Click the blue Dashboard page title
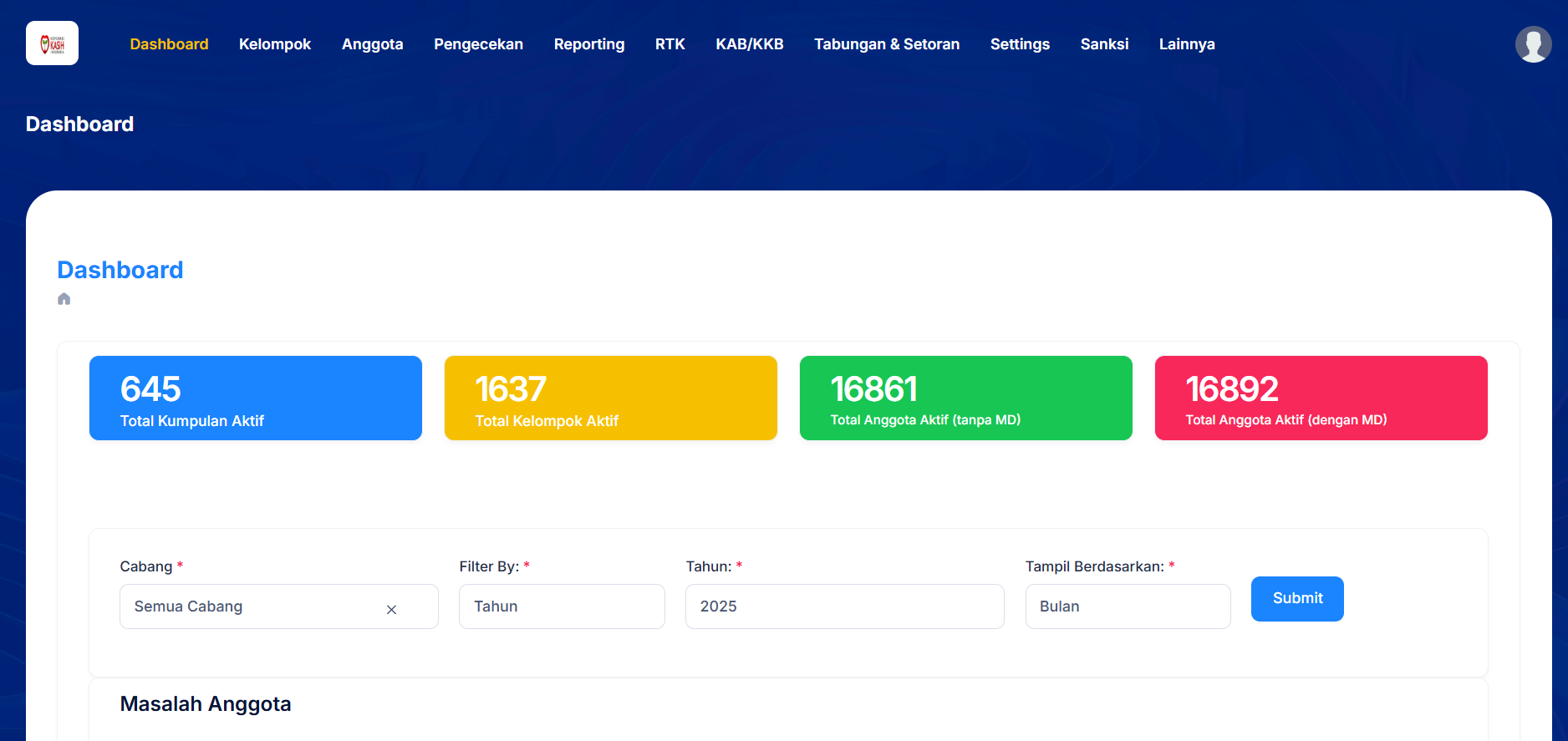The width and height of the screenshot is (1568, 741). (120, 270)
